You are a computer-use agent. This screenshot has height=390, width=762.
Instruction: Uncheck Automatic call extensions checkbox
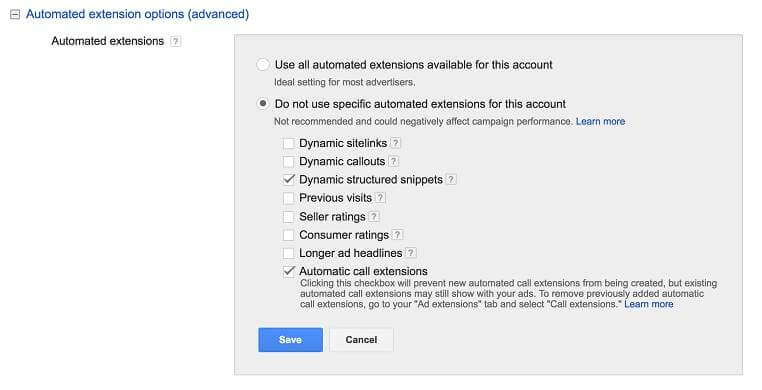[x=289, y=271]
